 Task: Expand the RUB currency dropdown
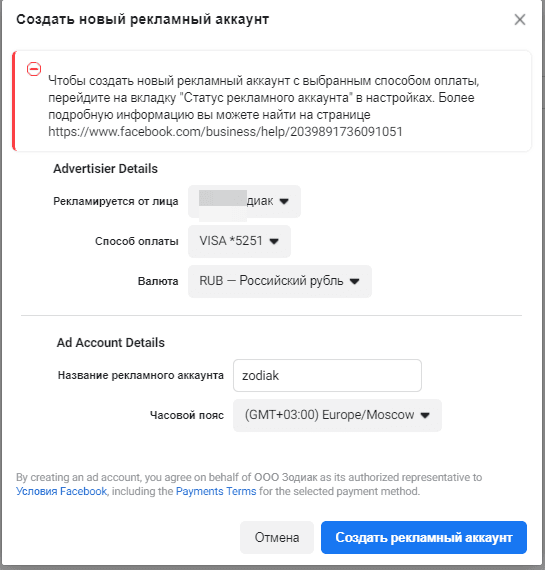[280, 281]
